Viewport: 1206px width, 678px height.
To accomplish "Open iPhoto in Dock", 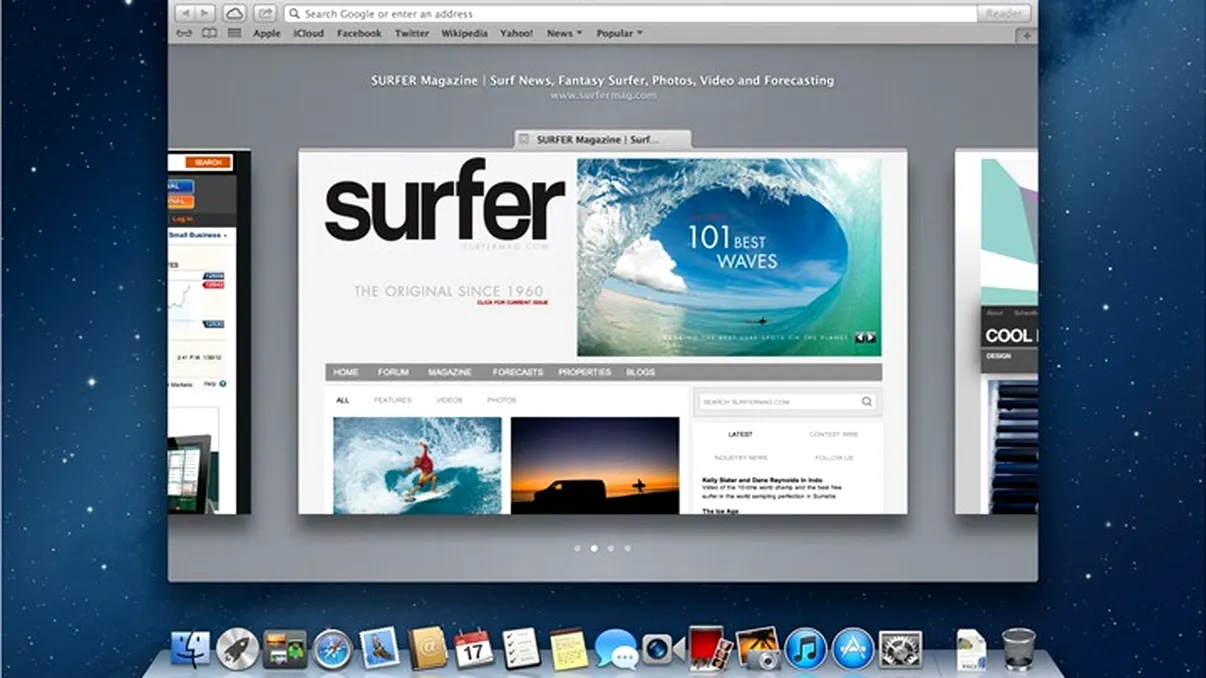I will 758,648.
